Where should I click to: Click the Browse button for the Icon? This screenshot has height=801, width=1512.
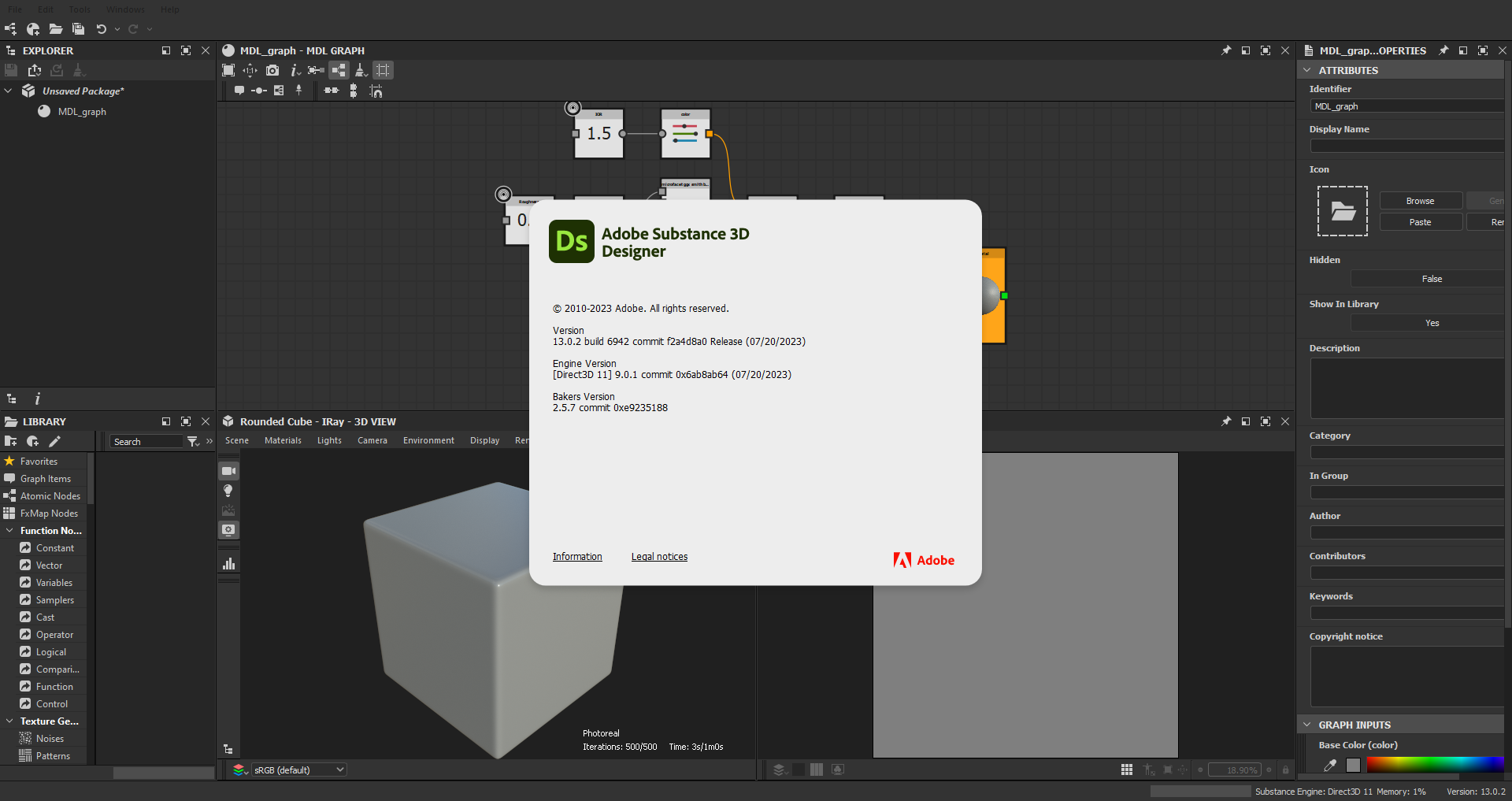point(1420,201)
